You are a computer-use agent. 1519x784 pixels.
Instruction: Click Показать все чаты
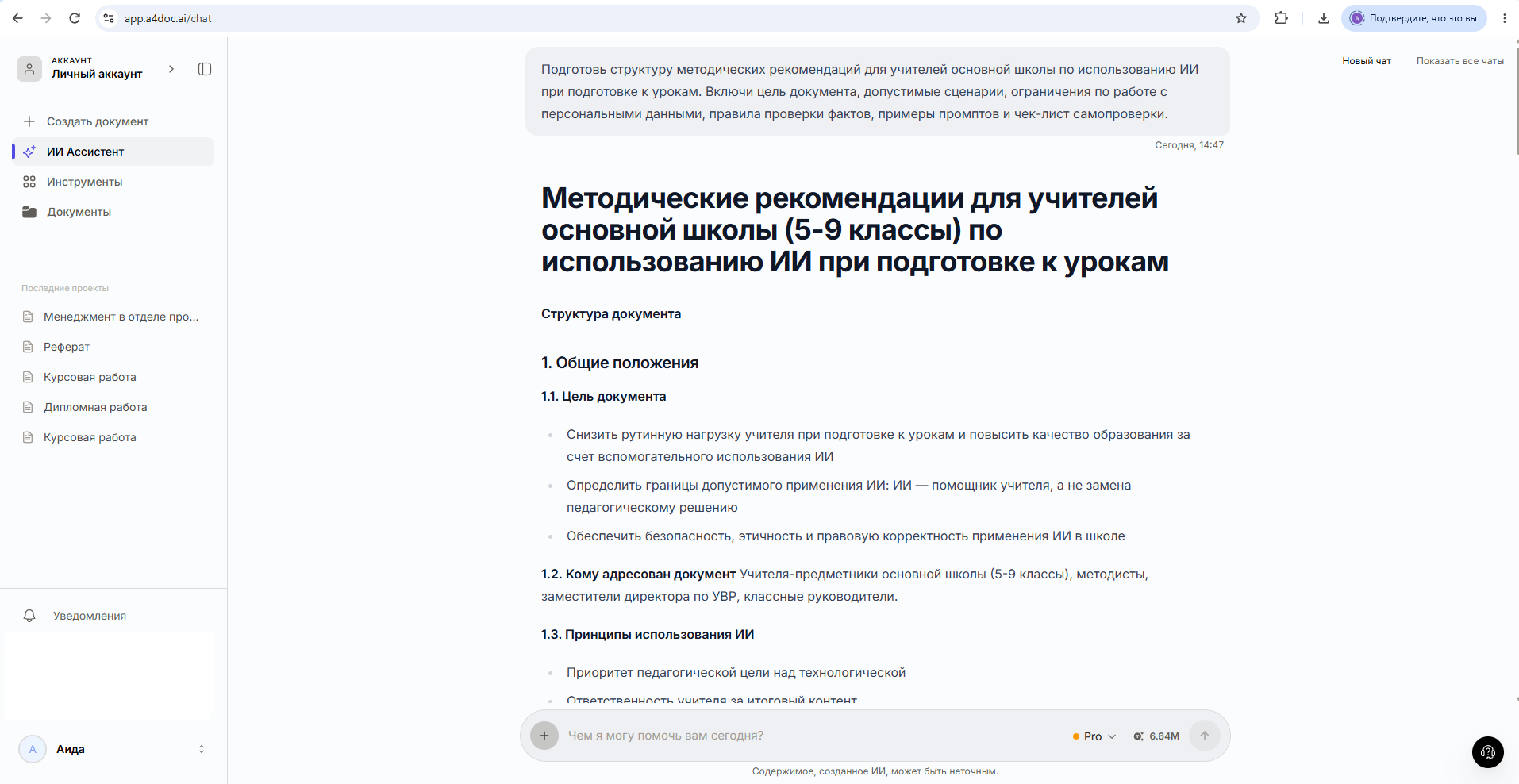pos(1460,61)
